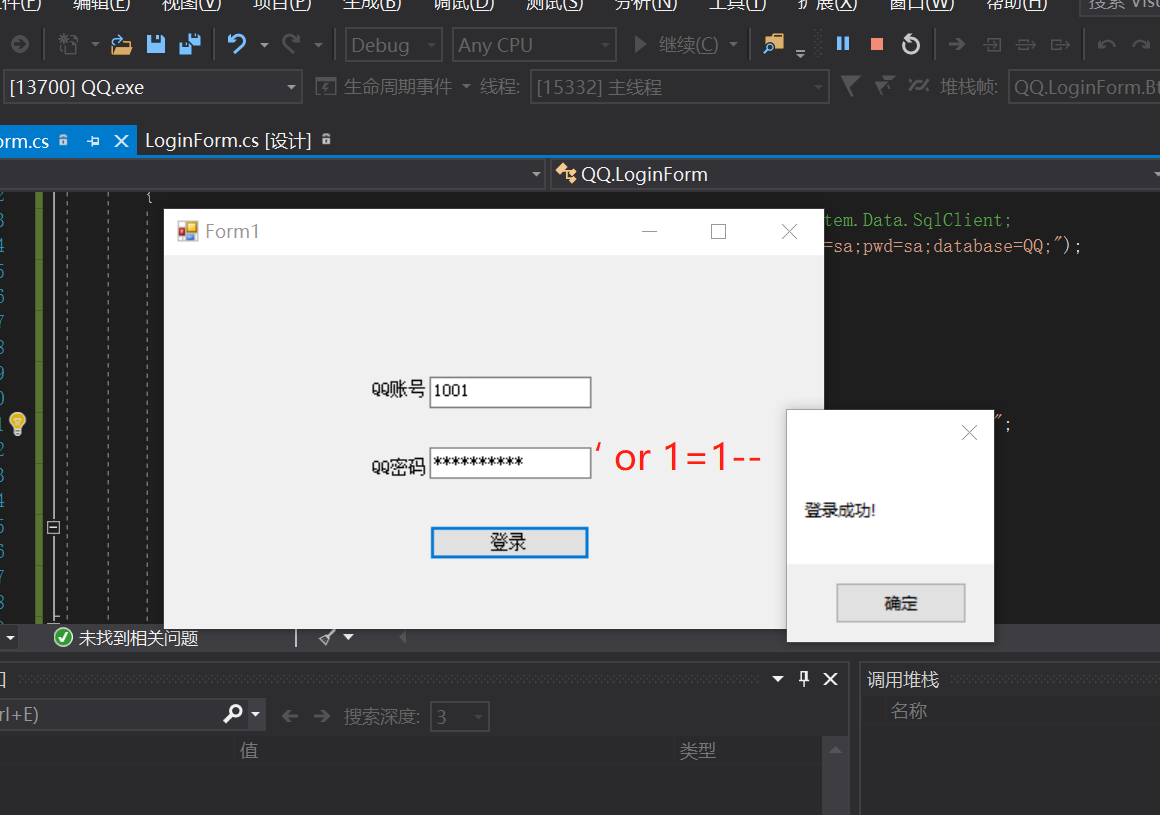The width and height of the screenshot is (1160, 815).
Task: Click the code cleanup brush icon
Action: click(326, 637)
